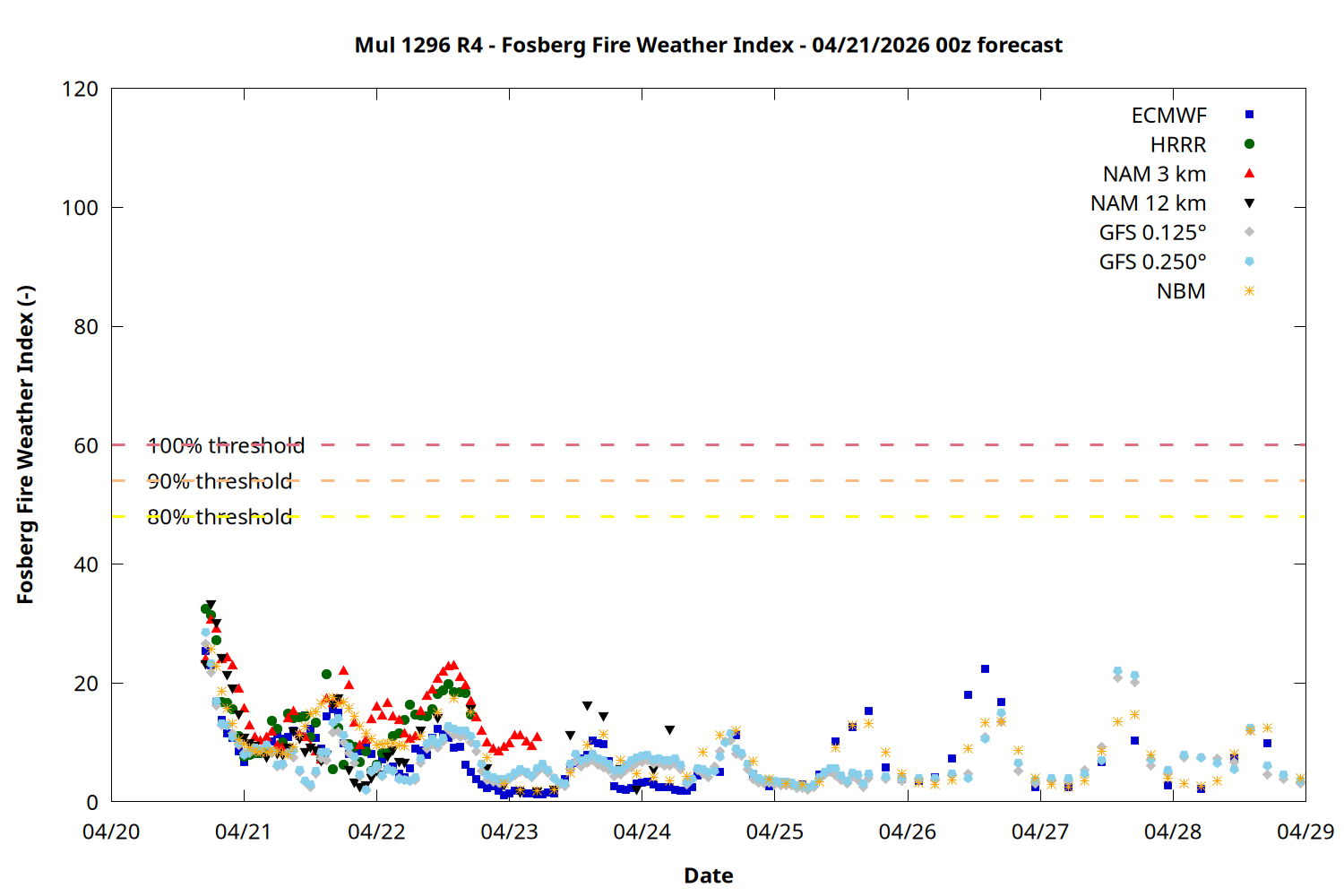Select the NAM 3 km red triangle marker
This screenshot has height=896, width=1344.
point(1249,173)
